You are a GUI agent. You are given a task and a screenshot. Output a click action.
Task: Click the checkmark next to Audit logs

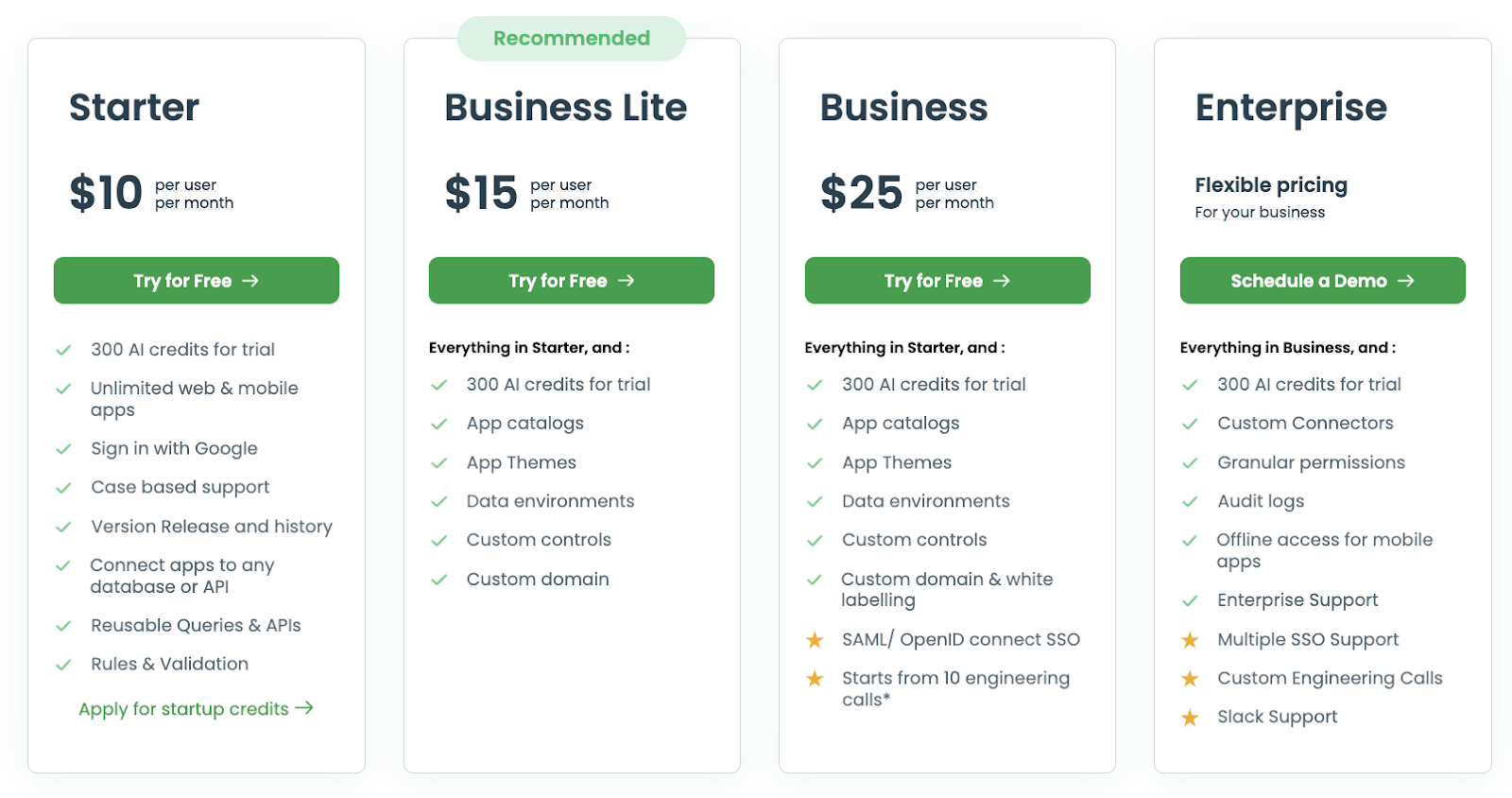(1190, 502)
